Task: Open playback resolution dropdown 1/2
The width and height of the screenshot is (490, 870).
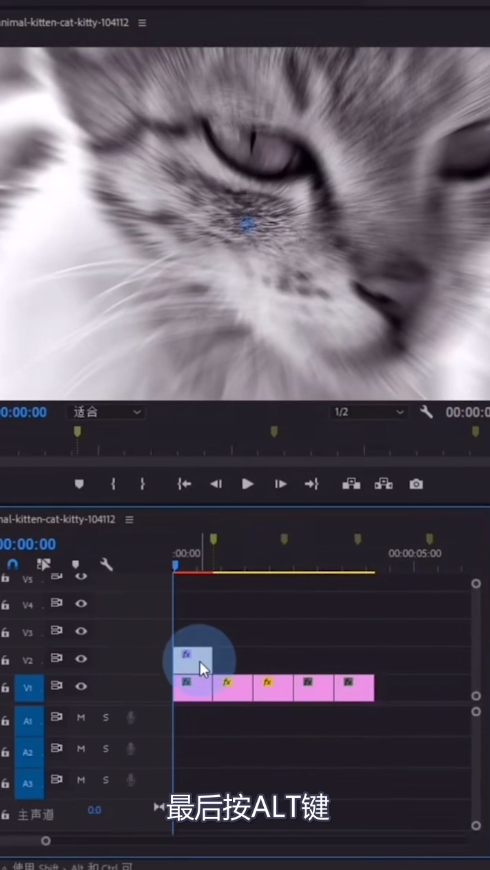Action: click(368, 412)
